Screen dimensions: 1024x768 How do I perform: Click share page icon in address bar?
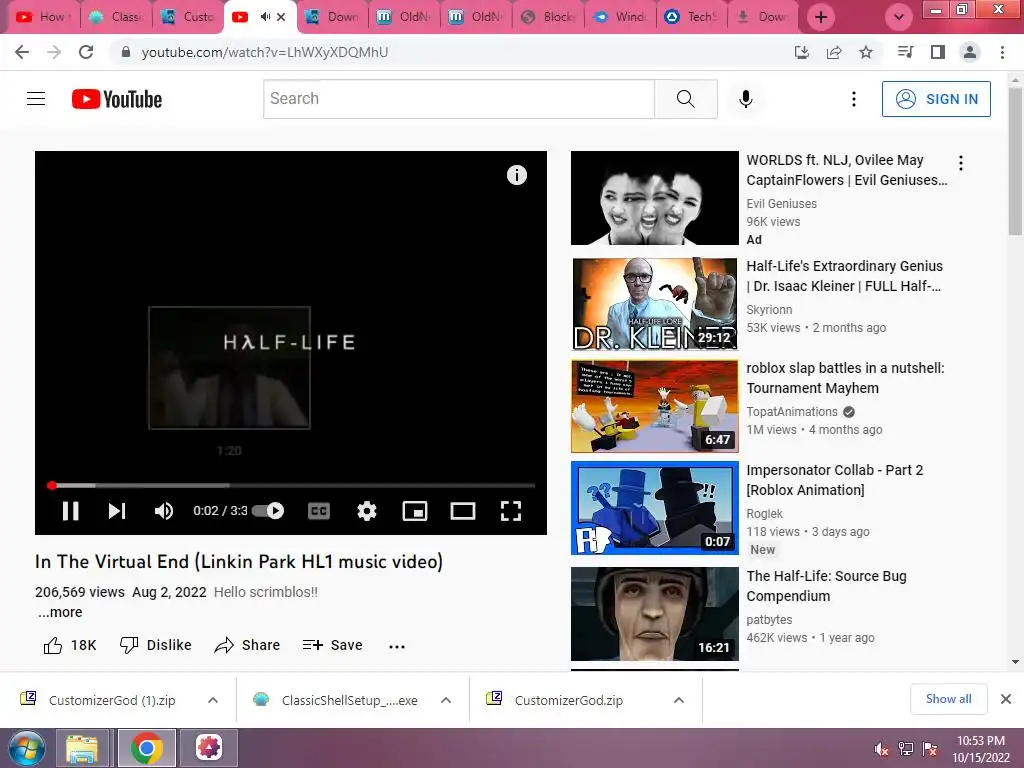tap(834, 52)
